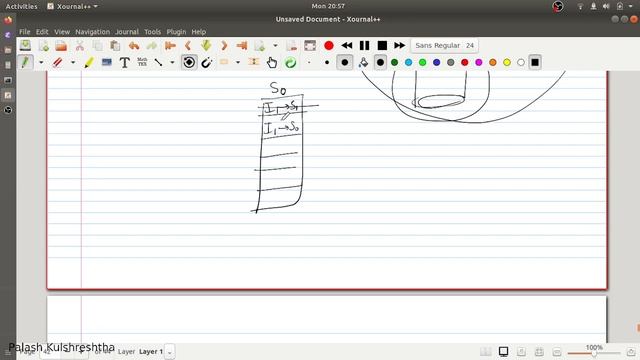Select the Insert Image tool
The width and height of the screenshot is (640, 360).
107,62
